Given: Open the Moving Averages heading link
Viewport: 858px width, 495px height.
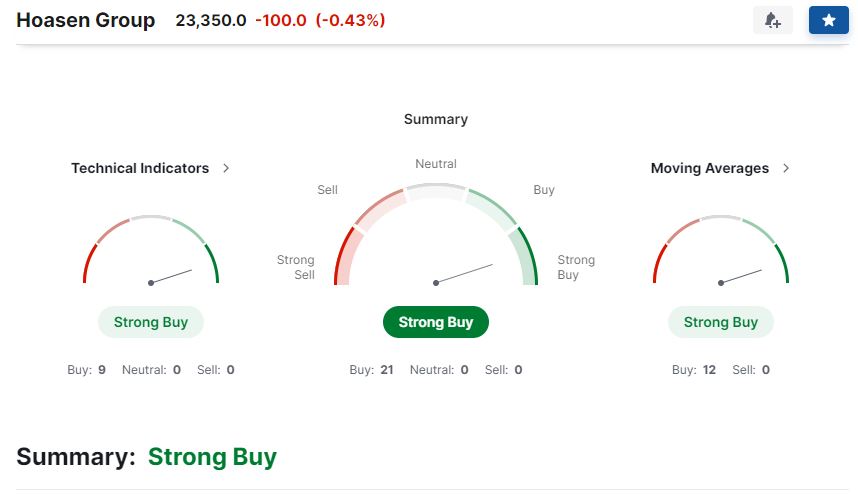Looking at the screenshot, I should click(x=710, y=168).
